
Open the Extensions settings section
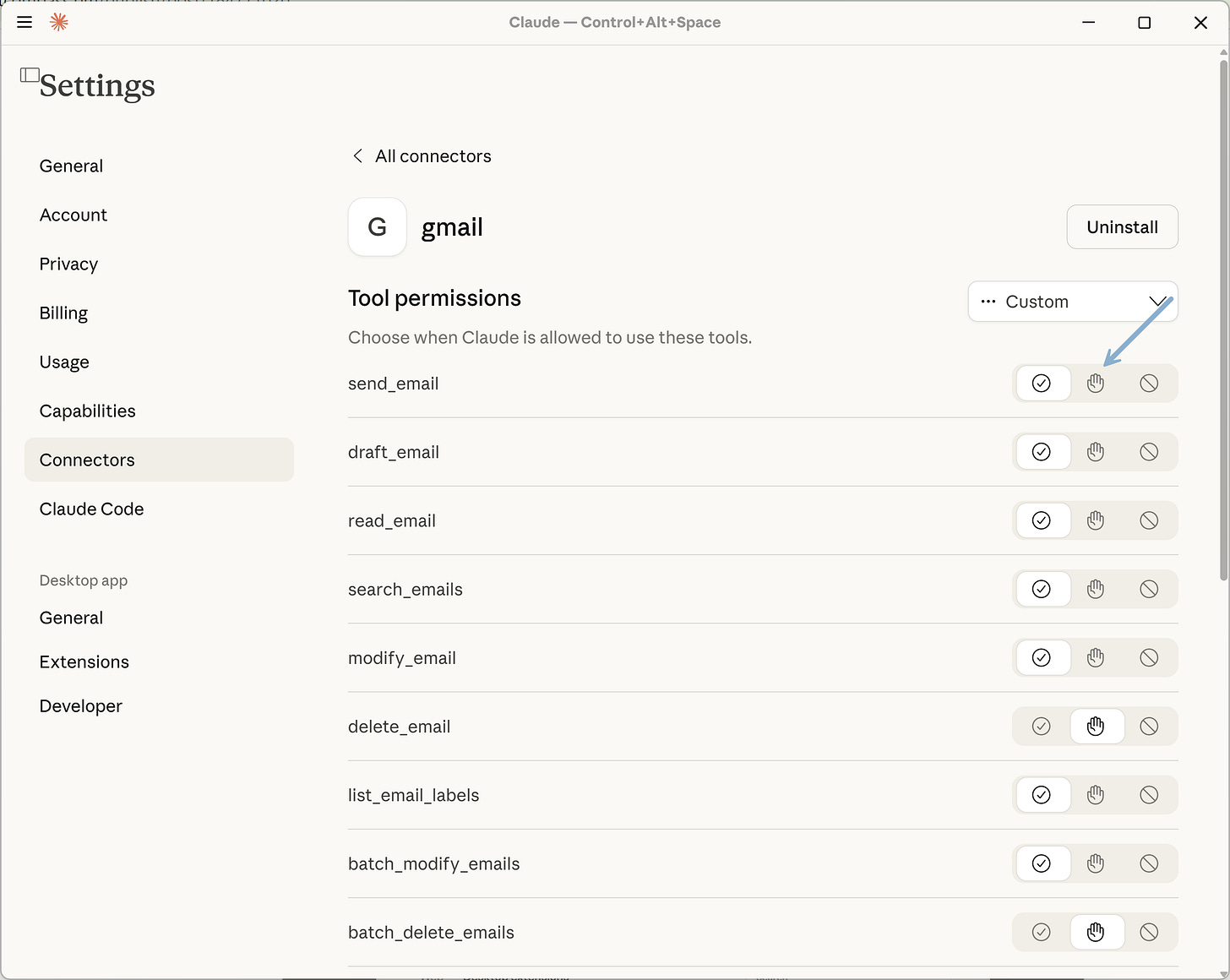click(84, 661)
